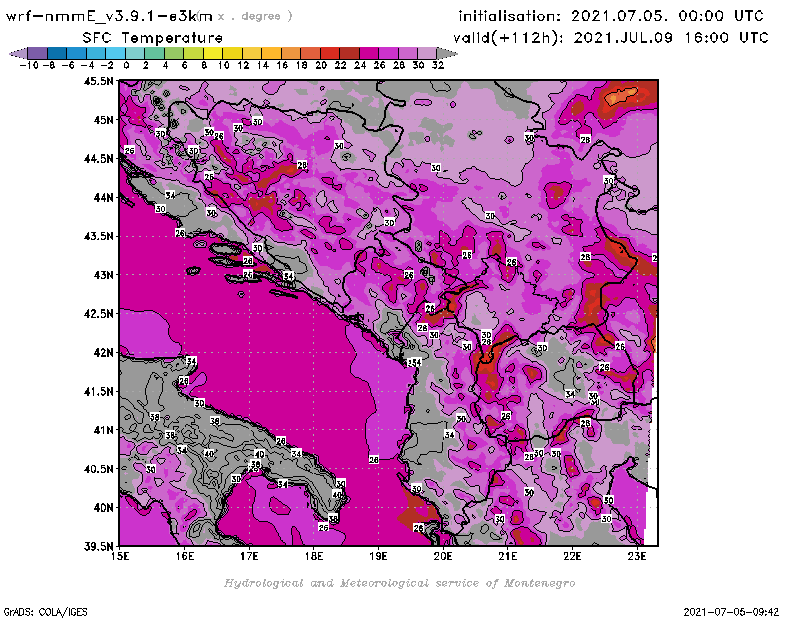
Task: Select the light blue -2 to 0 legend swatch
Action: click(x=116, y=53)
